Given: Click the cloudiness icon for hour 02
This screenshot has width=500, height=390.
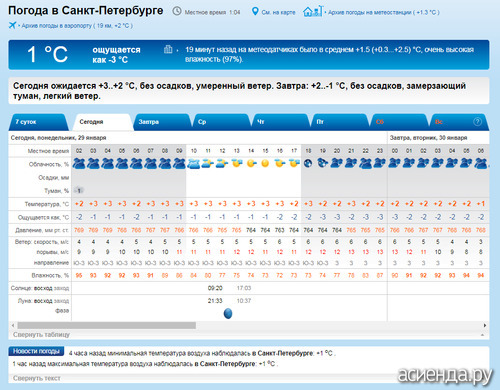Looking at the screenshot, I should pos(79,163).
